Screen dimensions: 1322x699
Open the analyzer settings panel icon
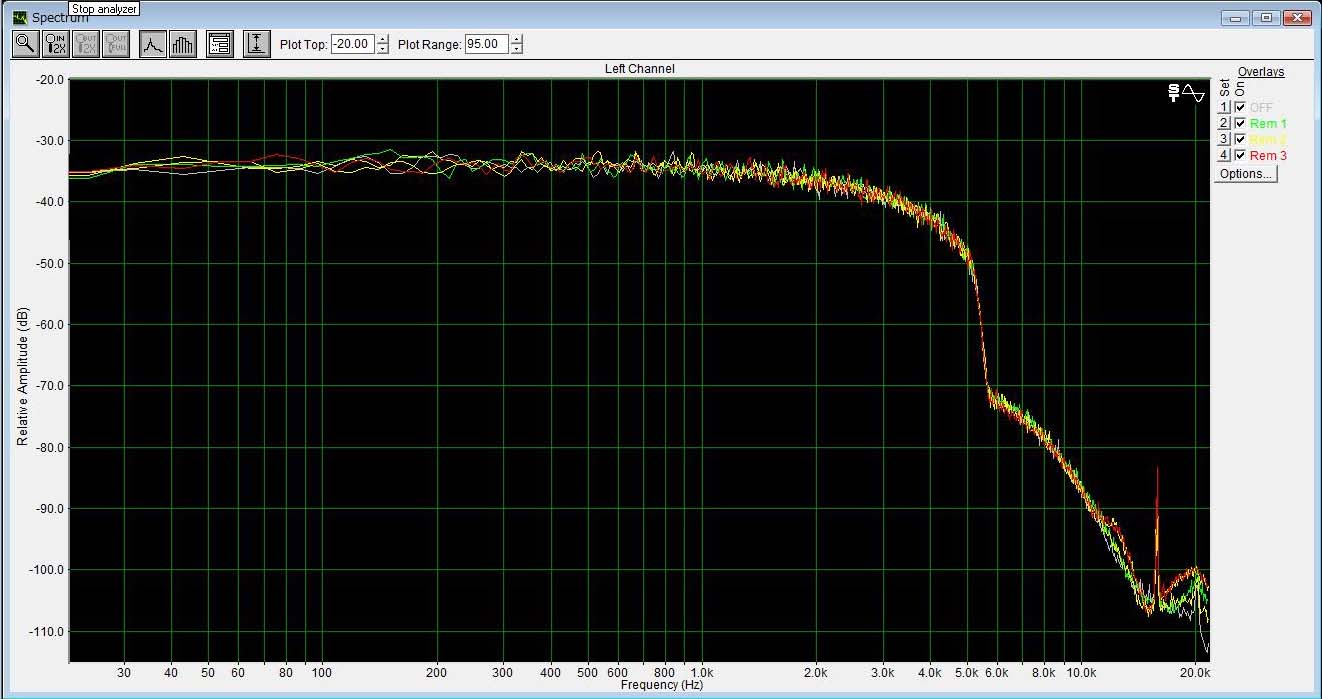point(220,44)
